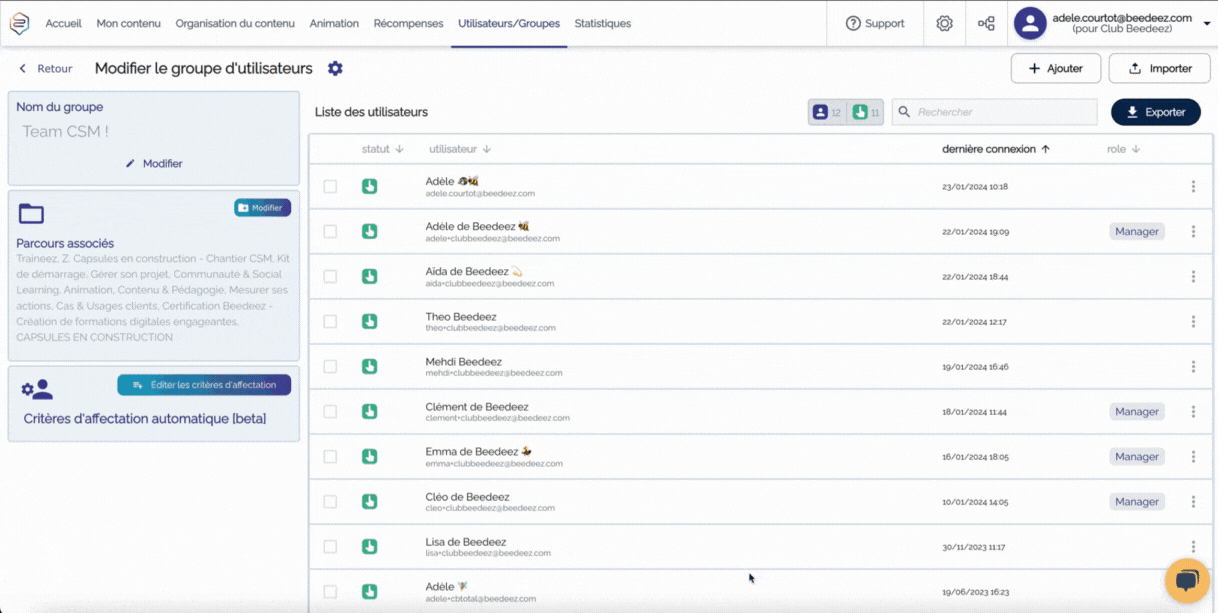The image size is (1218, 613).
Task: Tick the checkbox for Emma de Beedeez
Action: [330, 457]
